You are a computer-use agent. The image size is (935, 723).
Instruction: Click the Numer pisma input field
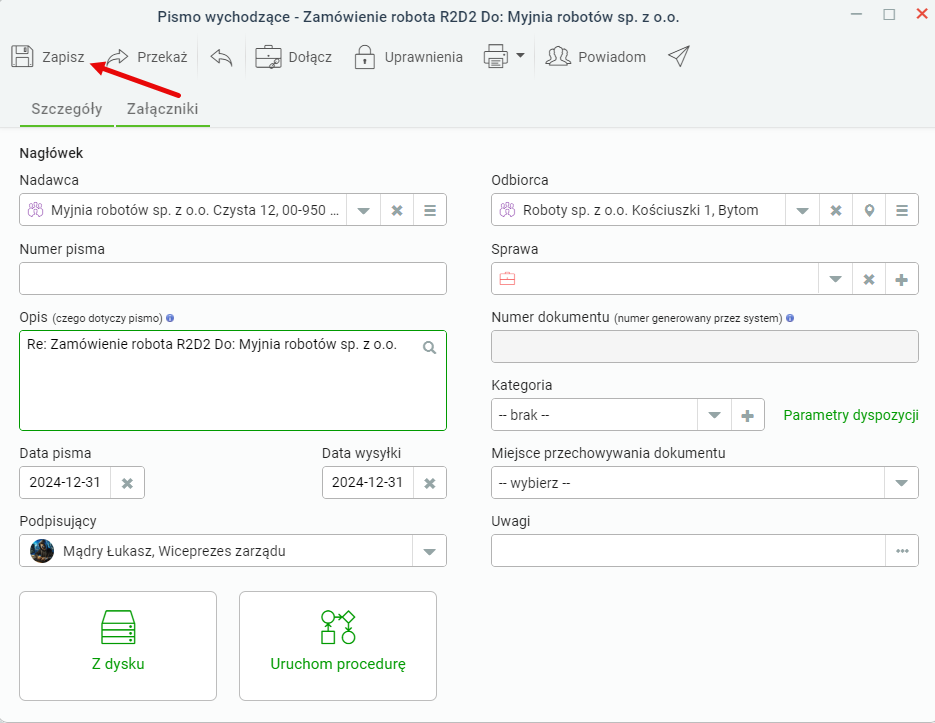(x=233, y=279)
